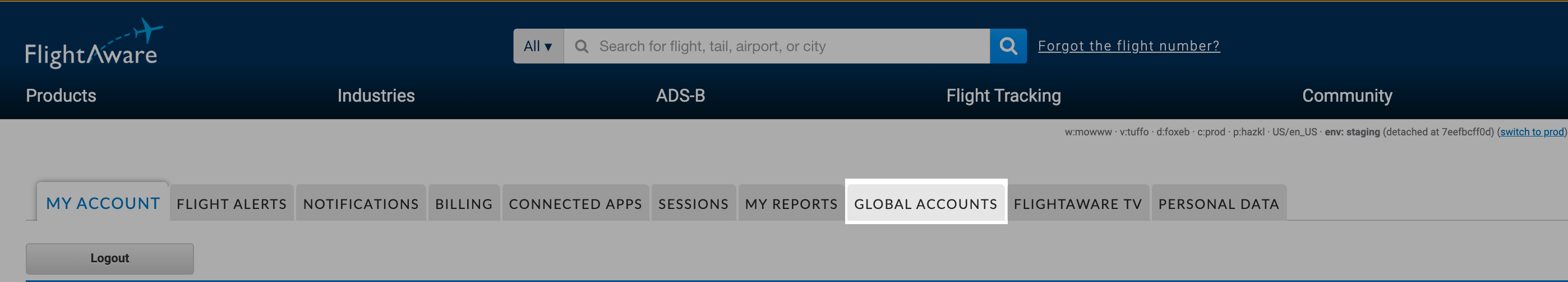Focus the flight search input field

[x=777, y=46]
